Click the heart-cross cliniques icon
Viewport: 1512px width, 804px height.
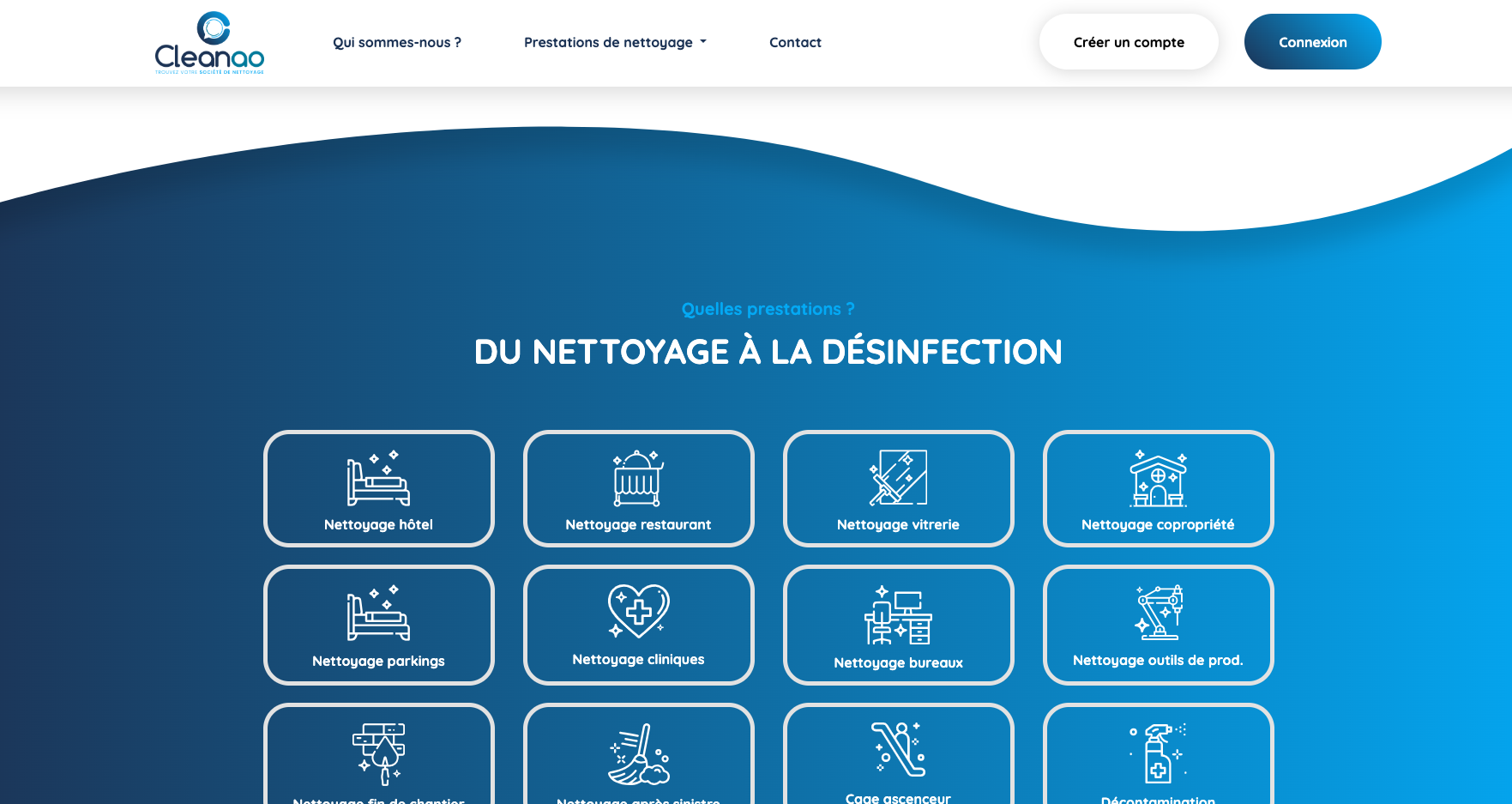(638, 611)
